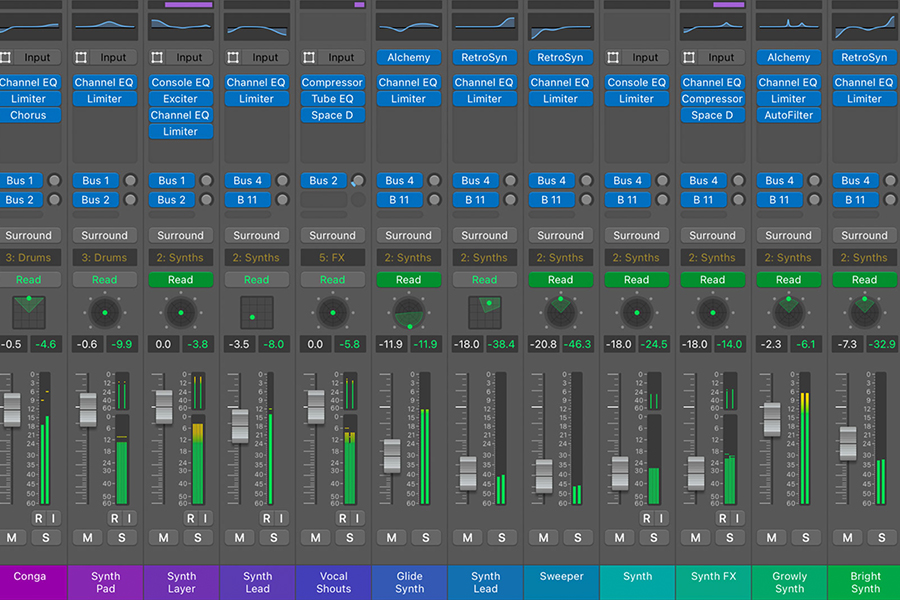Open the surround panner on Synth Pad channel

104,312
